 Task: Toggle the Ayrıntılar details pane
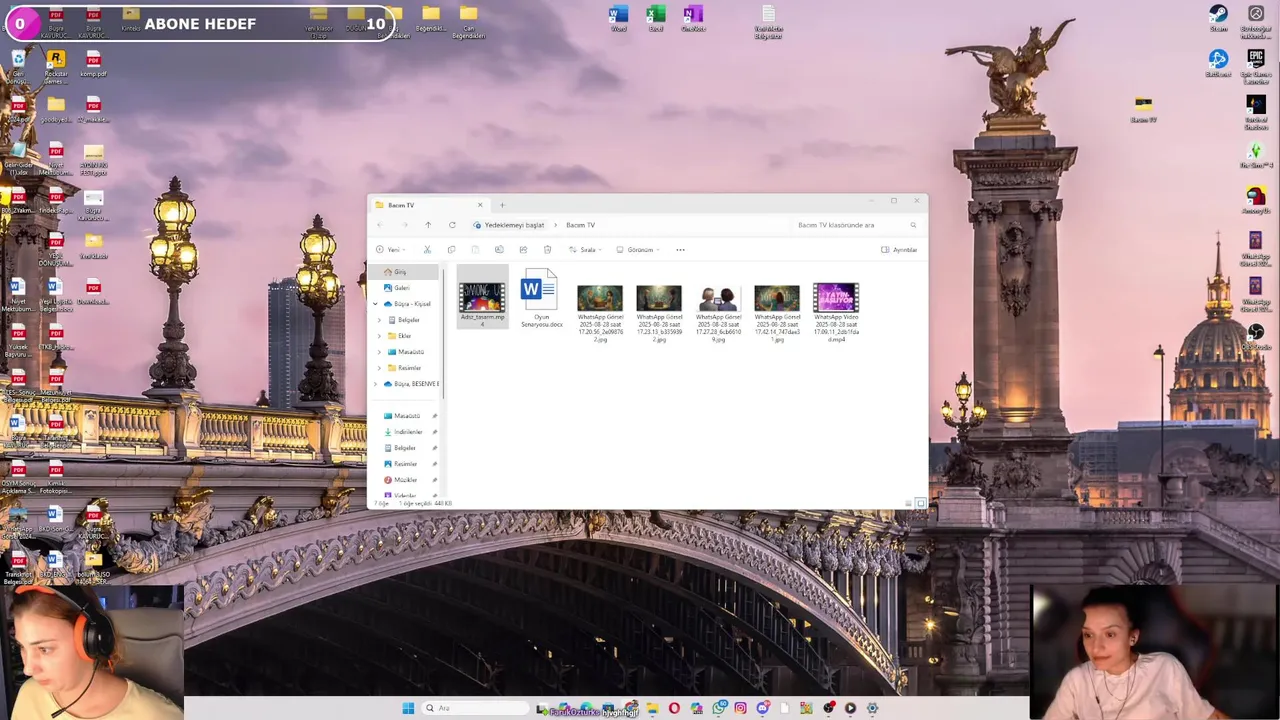tap(899, 250)
